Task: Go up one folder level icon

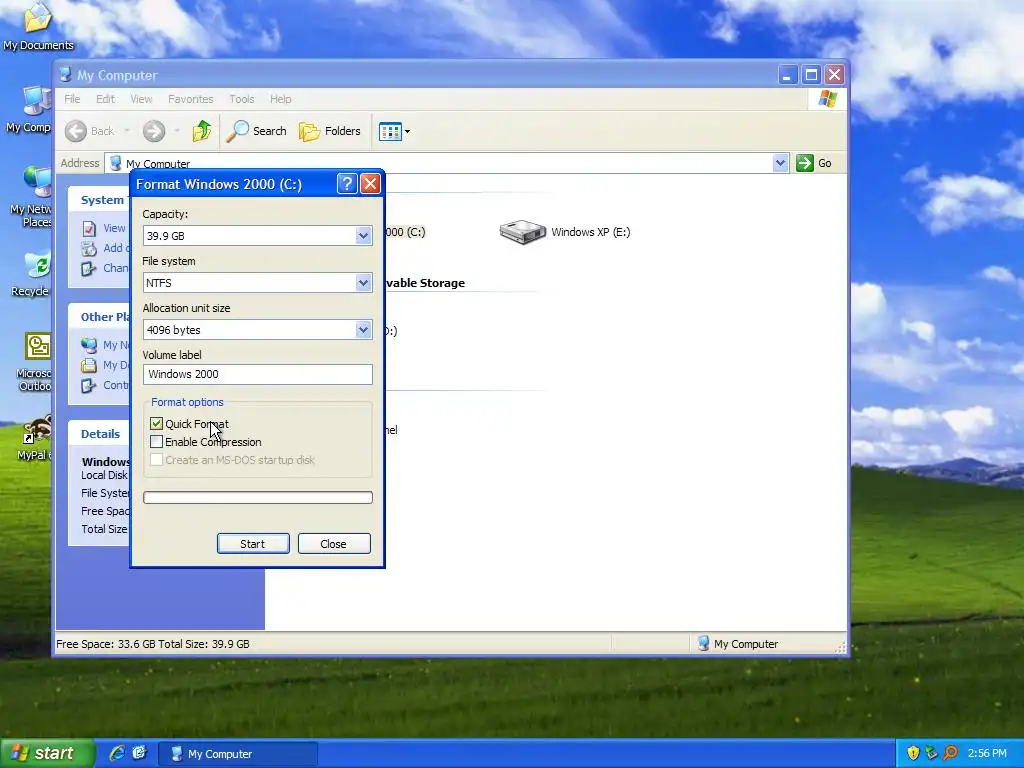Action: (202, 131)
